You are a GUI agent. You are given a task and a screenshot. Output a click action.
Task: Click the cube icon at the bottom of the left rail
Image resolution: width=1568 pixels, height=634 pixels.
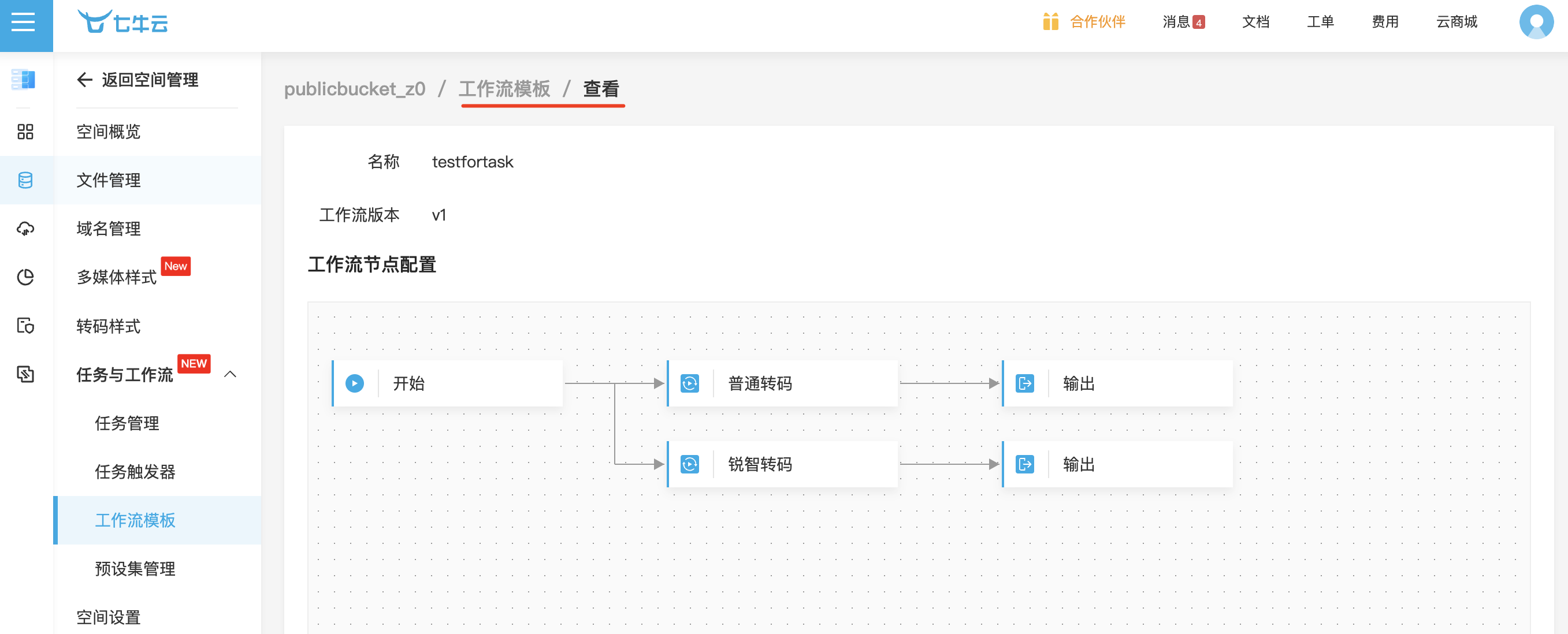25,374
